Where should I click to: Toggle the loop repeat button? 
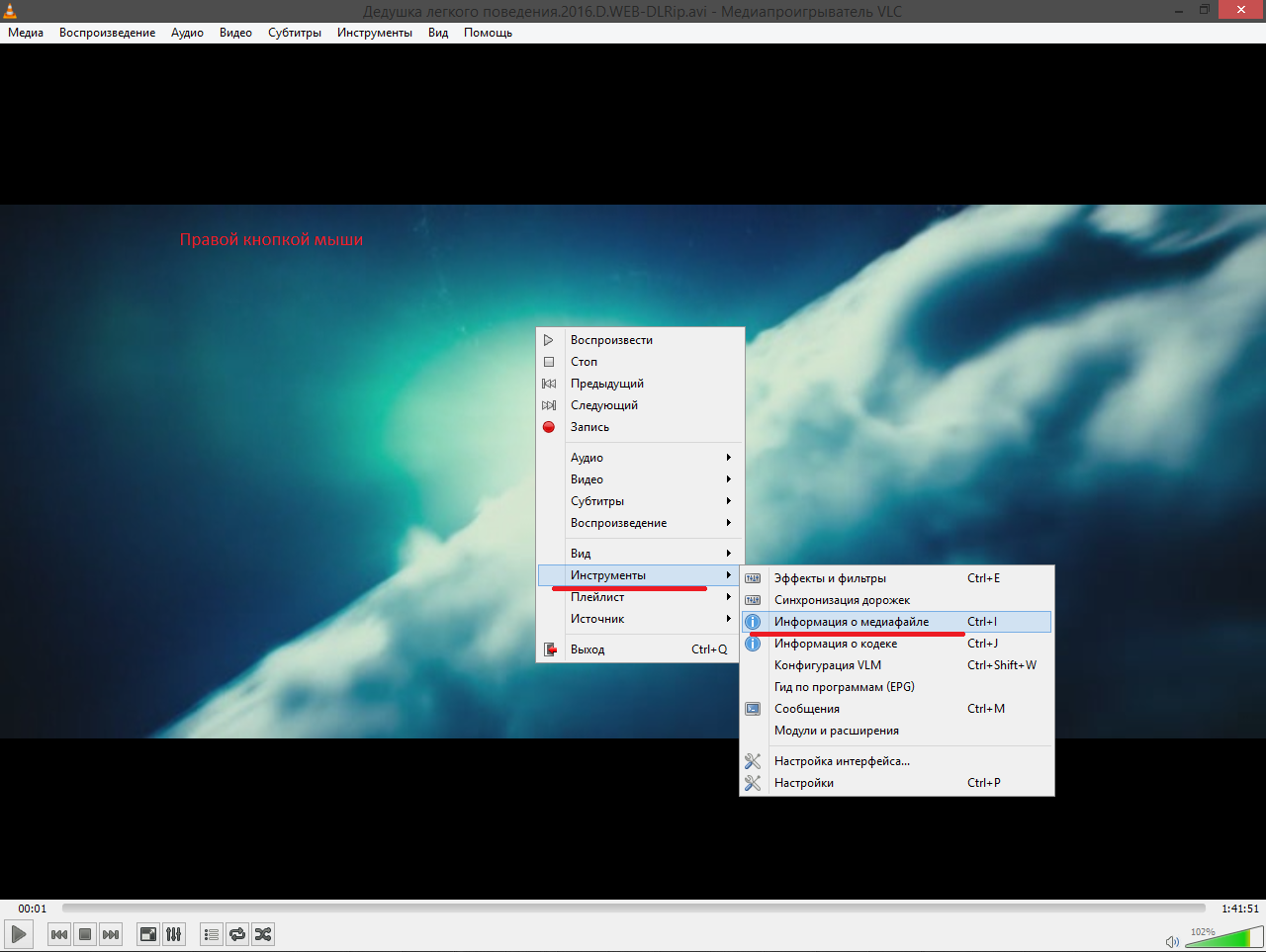236,934
